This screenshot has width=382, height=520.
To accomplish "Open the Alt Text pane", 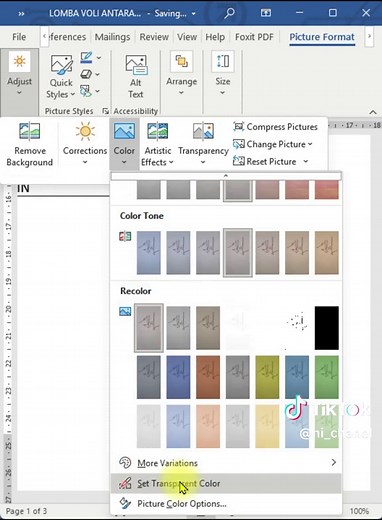I will (136, 77).
